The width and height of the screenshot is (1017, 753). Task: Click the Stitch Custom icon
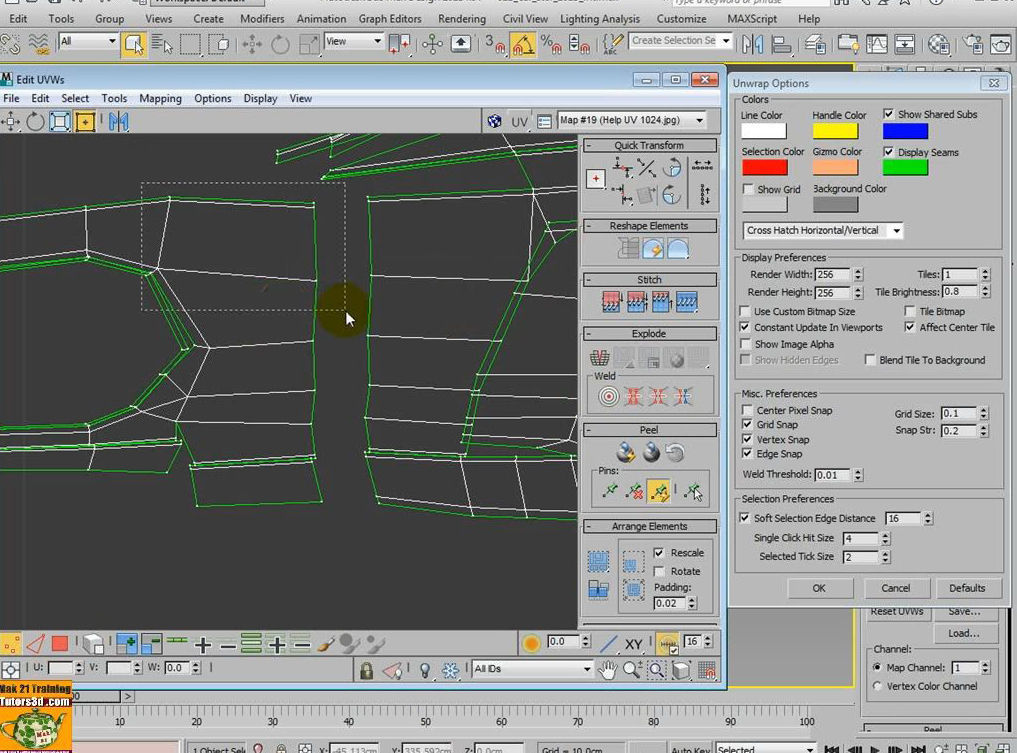pos(686,302)
